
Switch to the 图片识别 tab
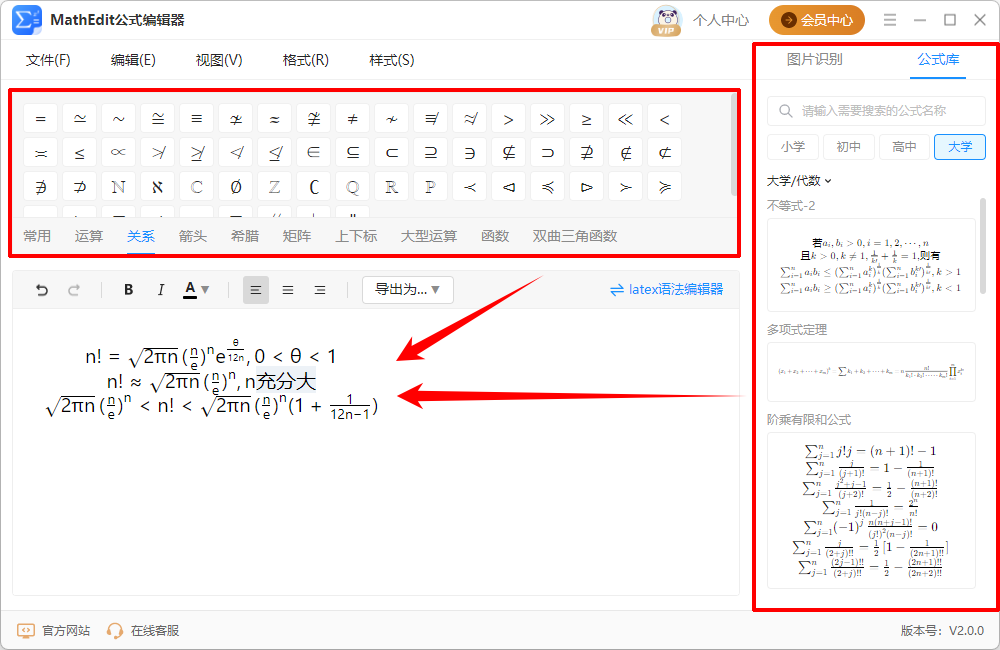814,59
